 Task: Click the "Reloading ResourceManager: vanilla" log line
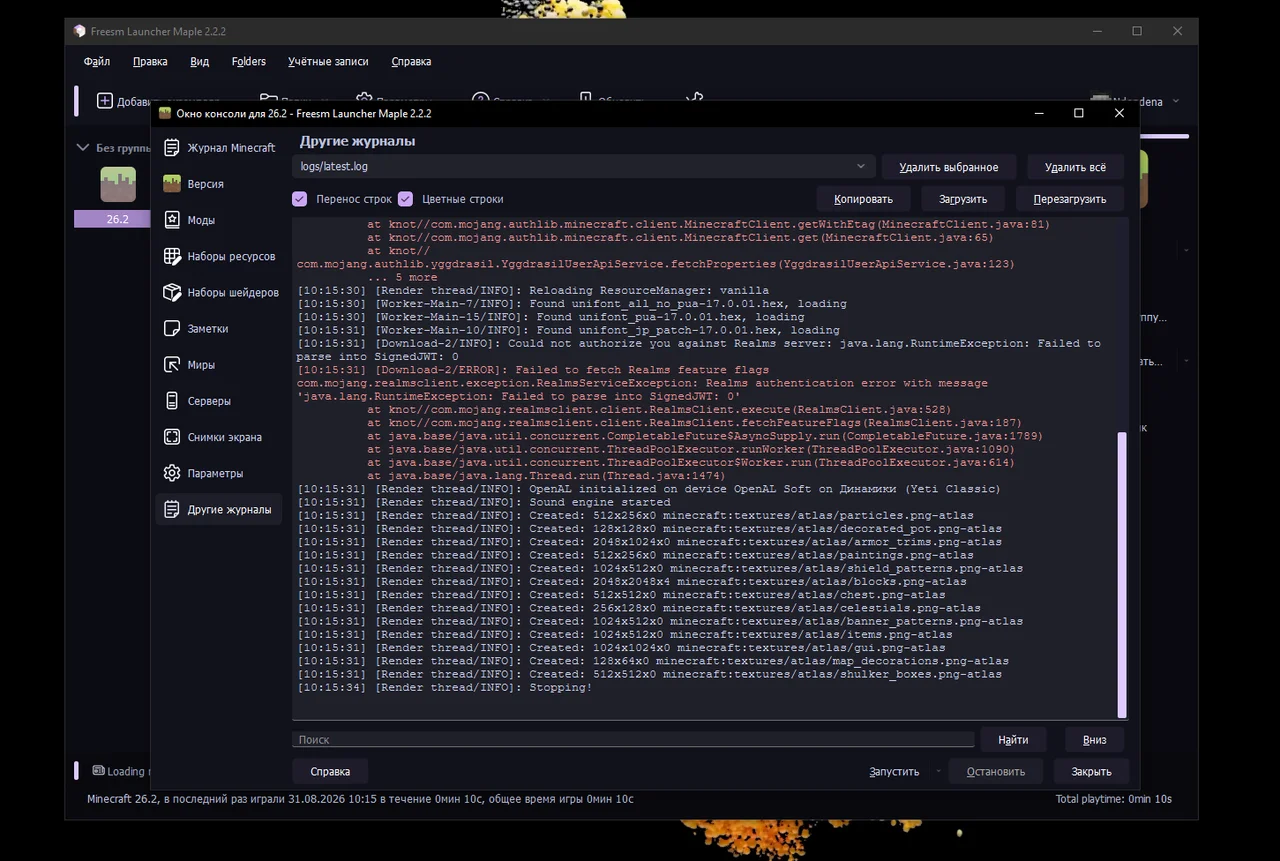533,290
